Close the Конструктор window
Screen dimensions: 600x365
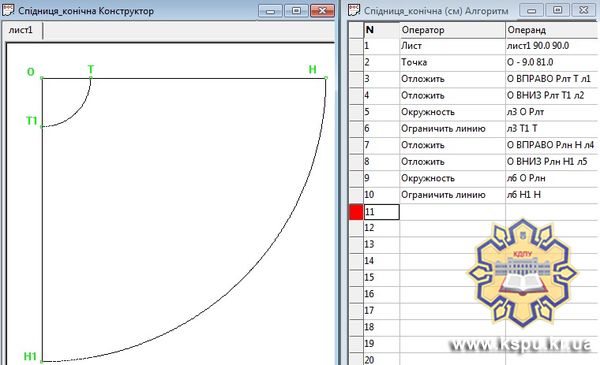(322, 11)
